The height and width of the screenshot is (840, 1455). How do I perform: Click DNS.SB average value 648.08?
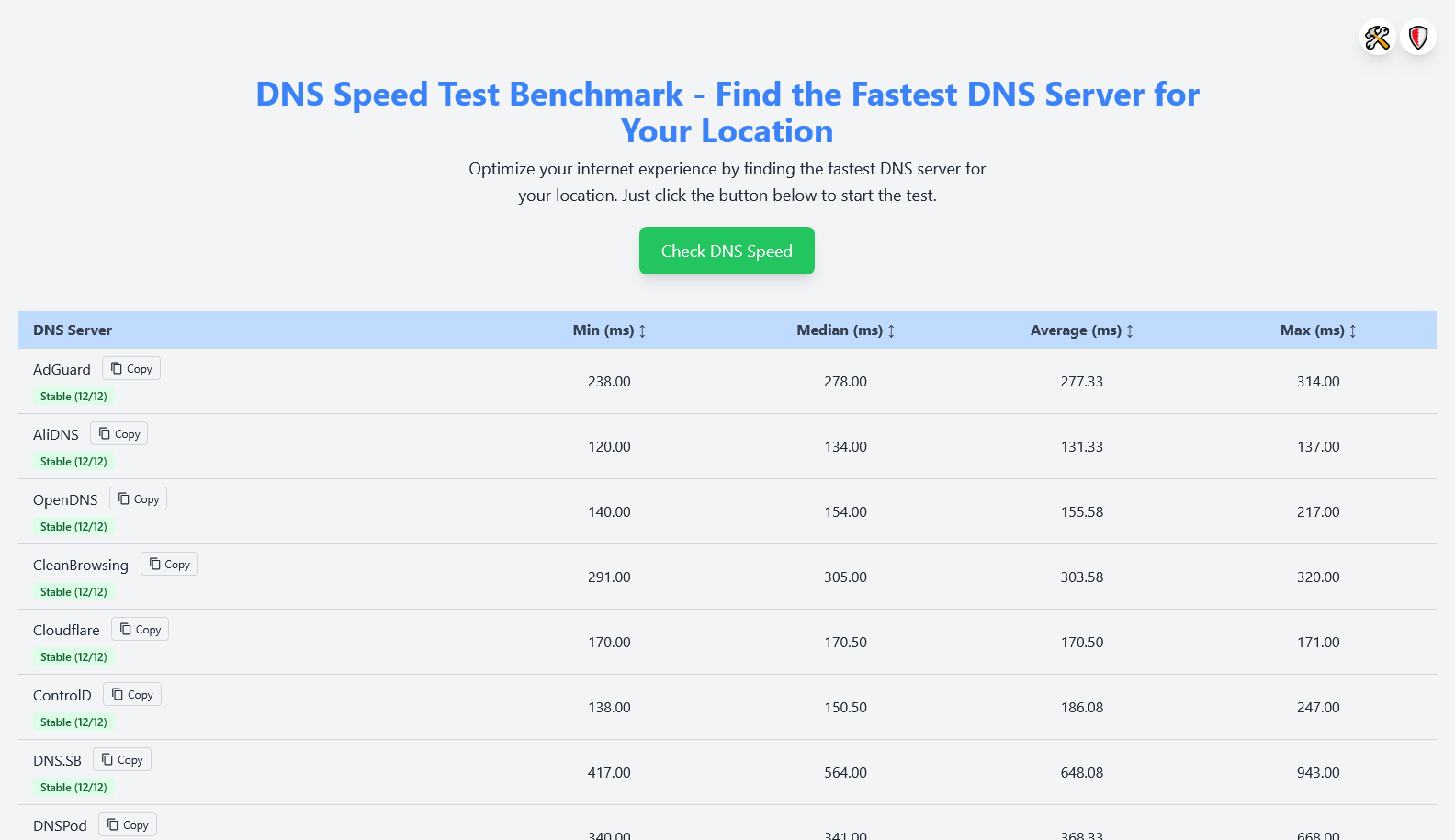(1082, 772)
